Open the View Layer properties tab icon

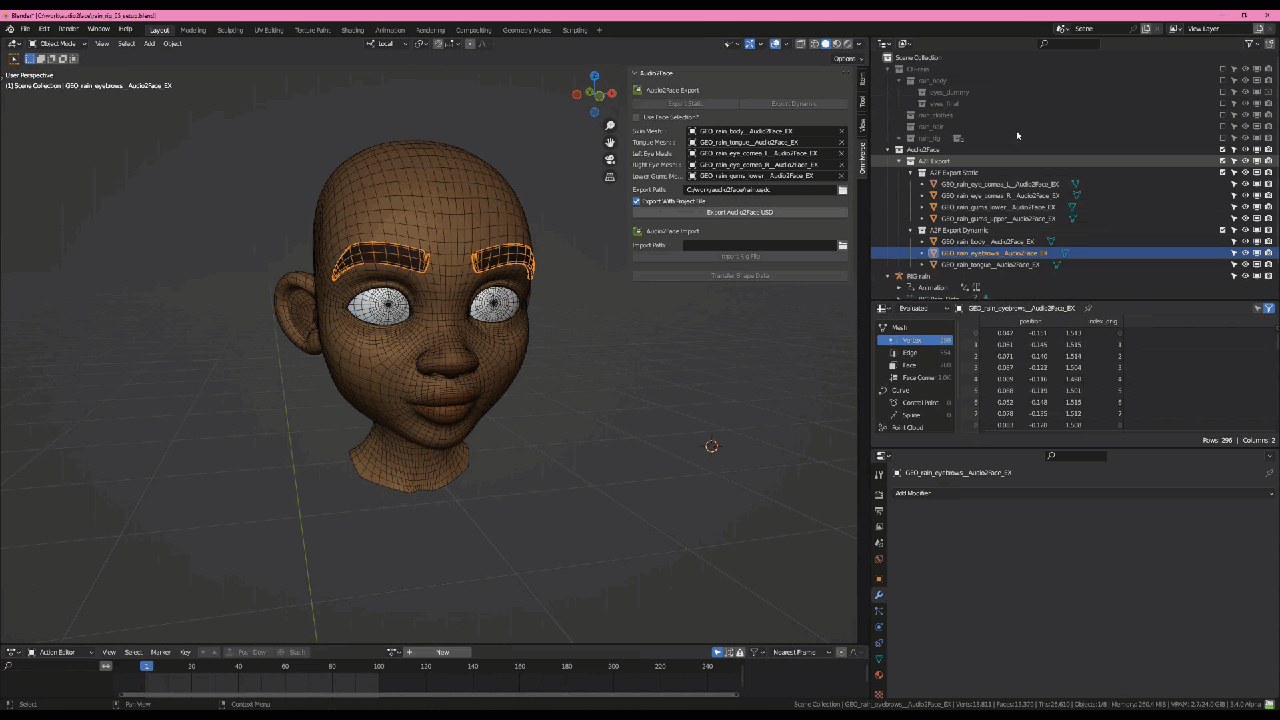coord(879,527)
